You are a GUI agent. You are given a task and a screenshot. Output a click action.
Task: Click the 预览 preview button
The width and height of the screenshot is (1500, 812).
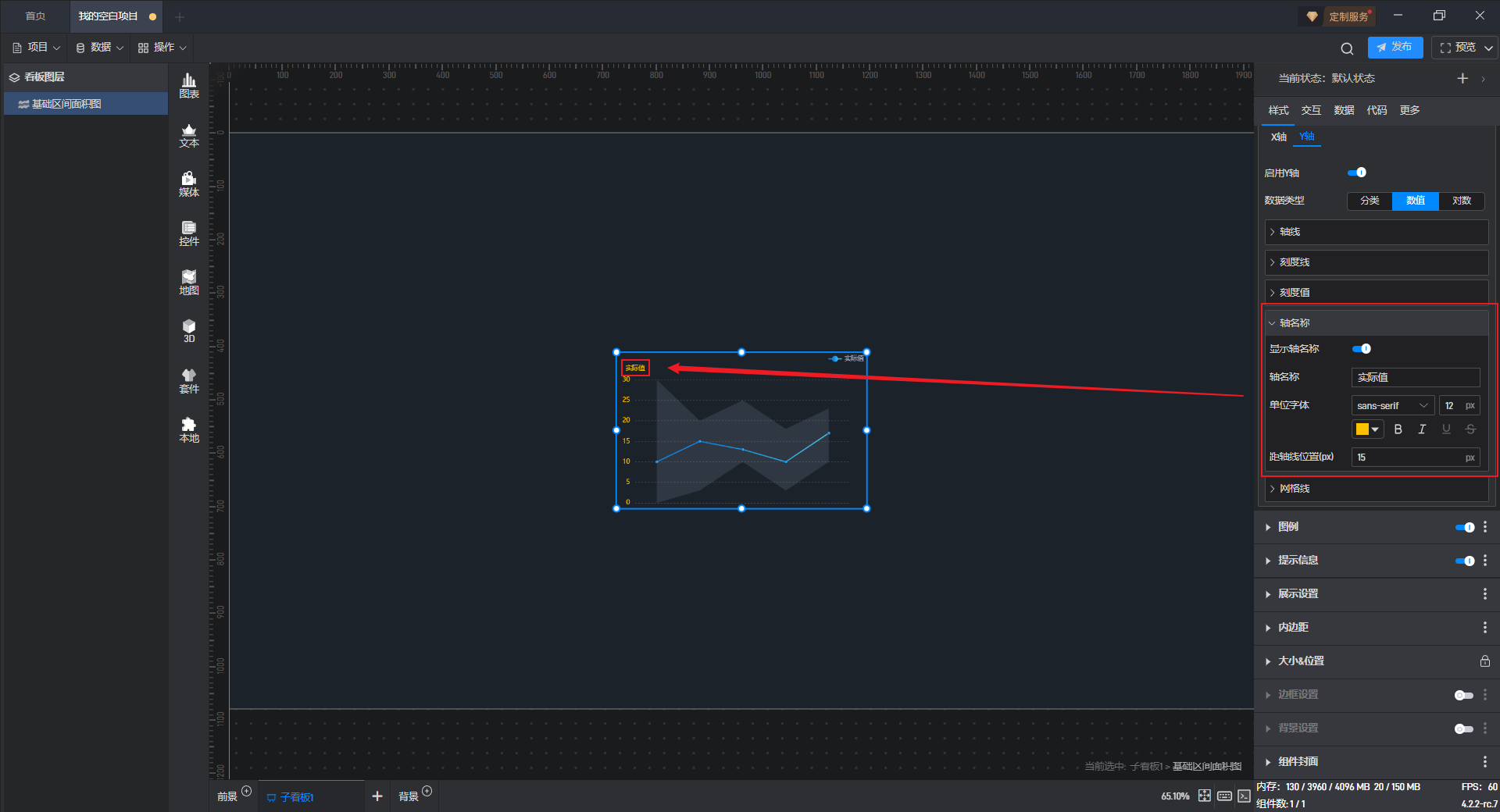[1458, 48]
